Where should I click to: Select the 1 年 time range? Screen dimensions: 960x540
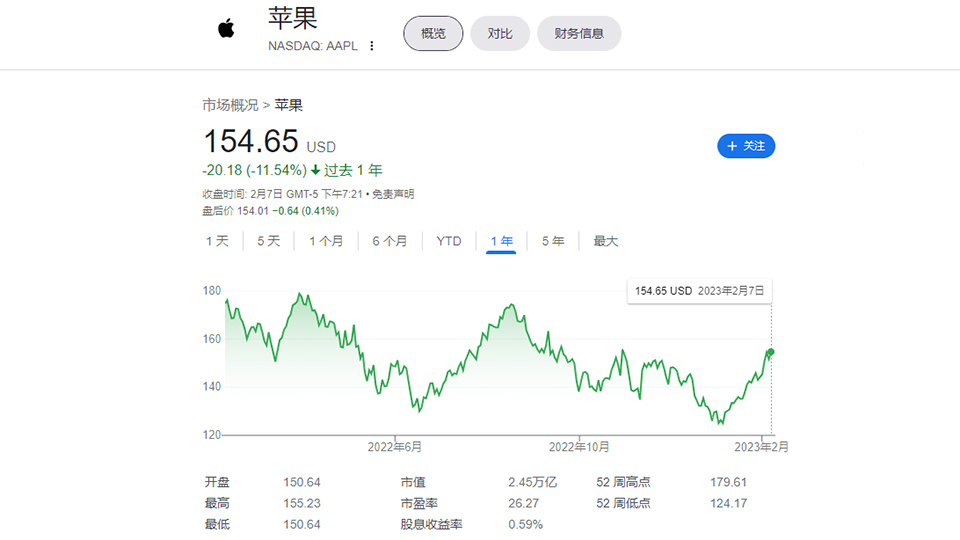[x=501, y=241]
